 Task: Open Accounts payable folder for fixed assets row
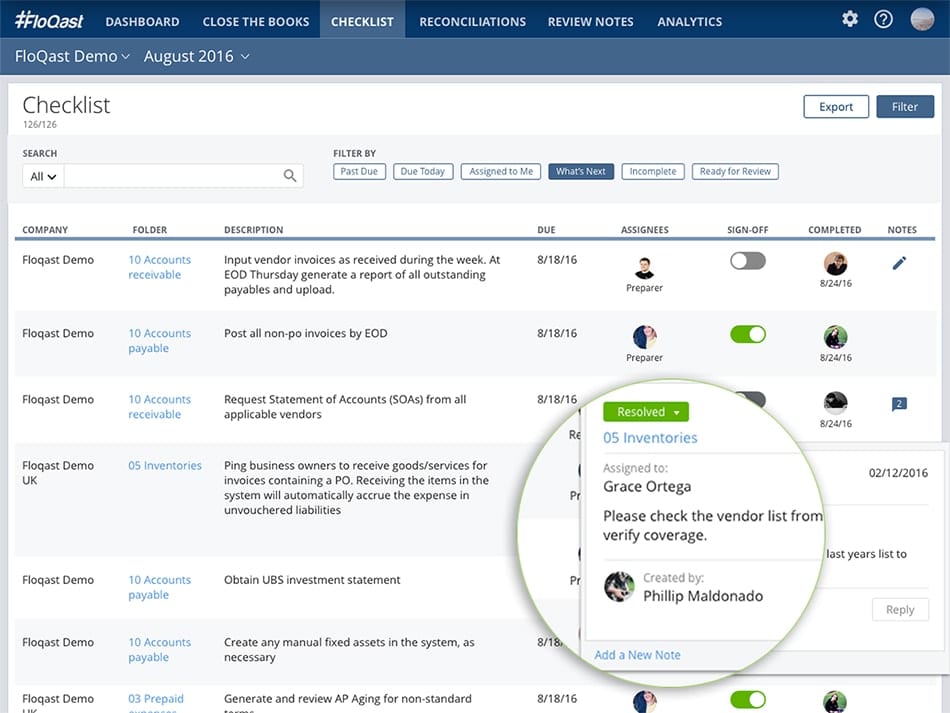coord(159,649)
